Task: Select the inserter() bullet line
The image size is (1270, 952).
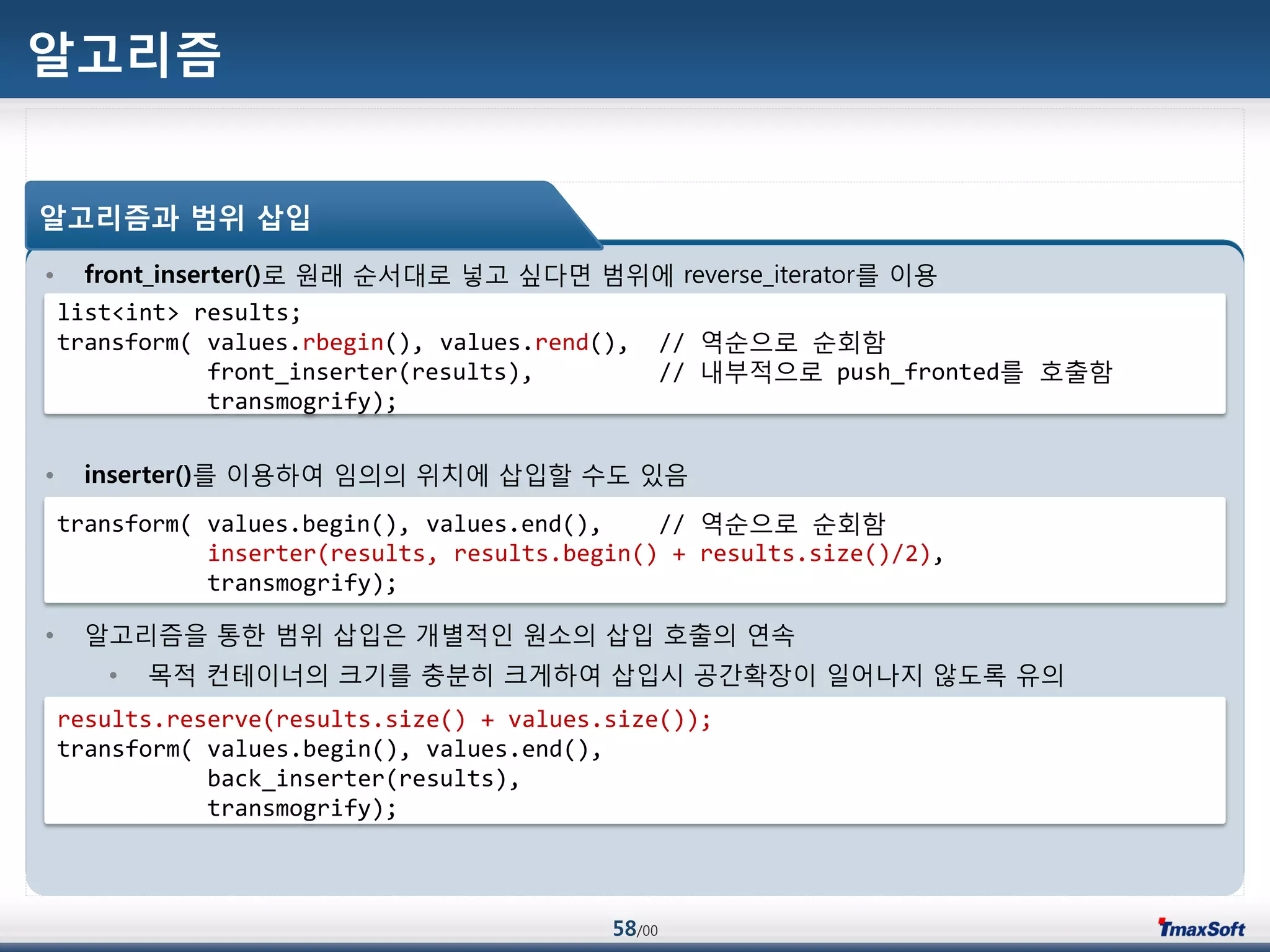Action: (386, 475)
